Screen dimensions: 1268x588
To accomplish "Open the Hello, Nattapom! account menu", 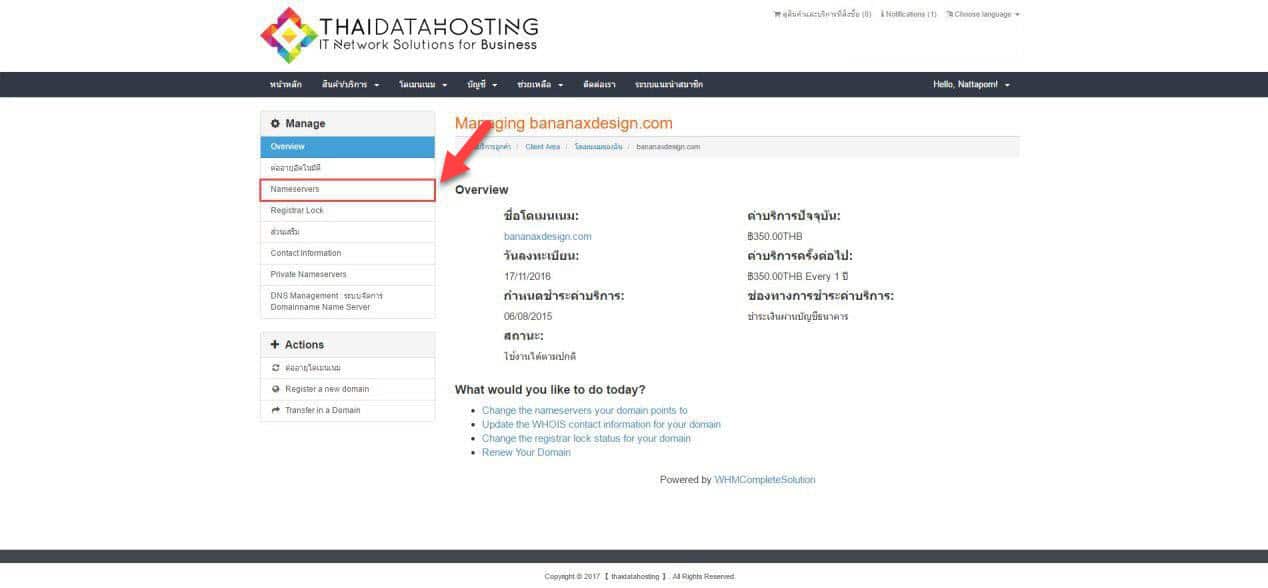I will pyautogui.click(x=971, y=85).
